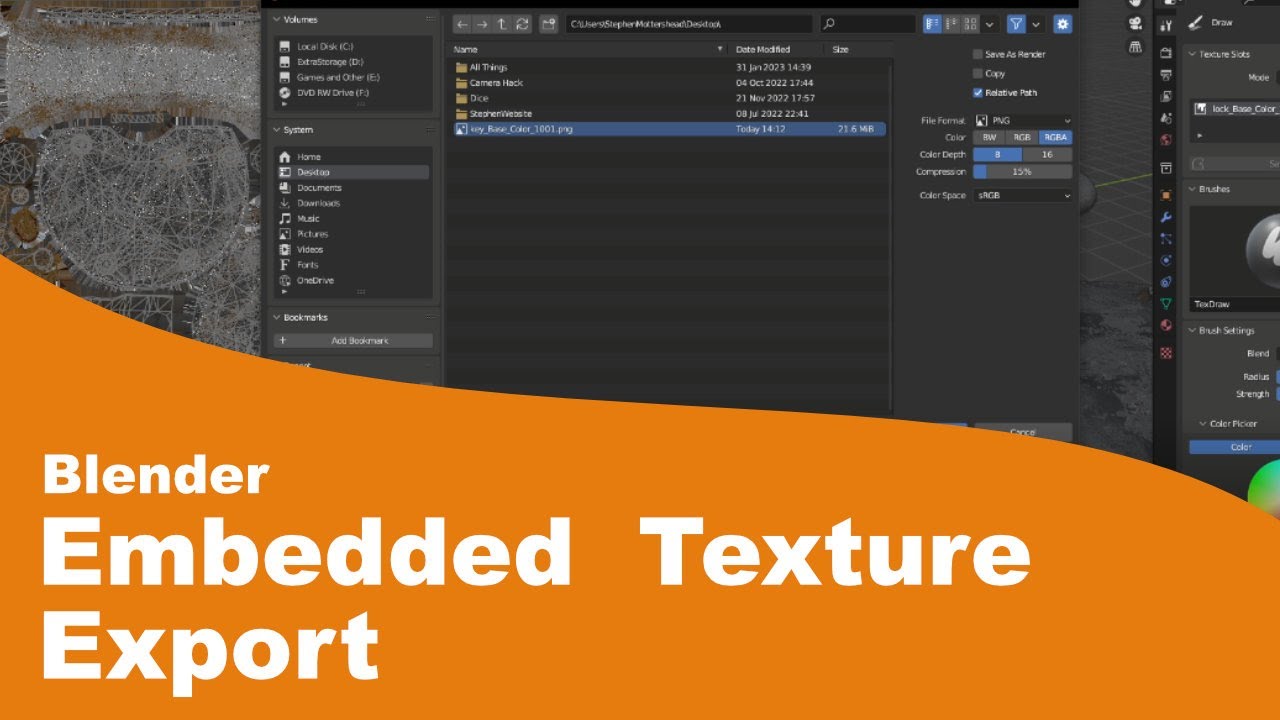Enable the Copy checkbox

[978, 73]
